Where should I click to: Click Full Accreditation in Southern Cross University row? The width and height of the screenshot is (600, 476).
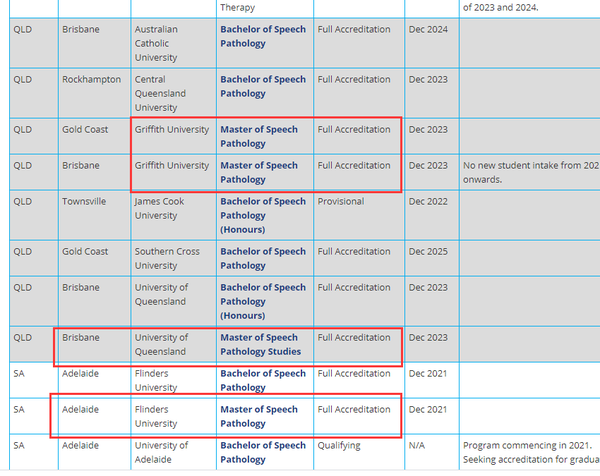pyautogui.click(x=354, y=252)
